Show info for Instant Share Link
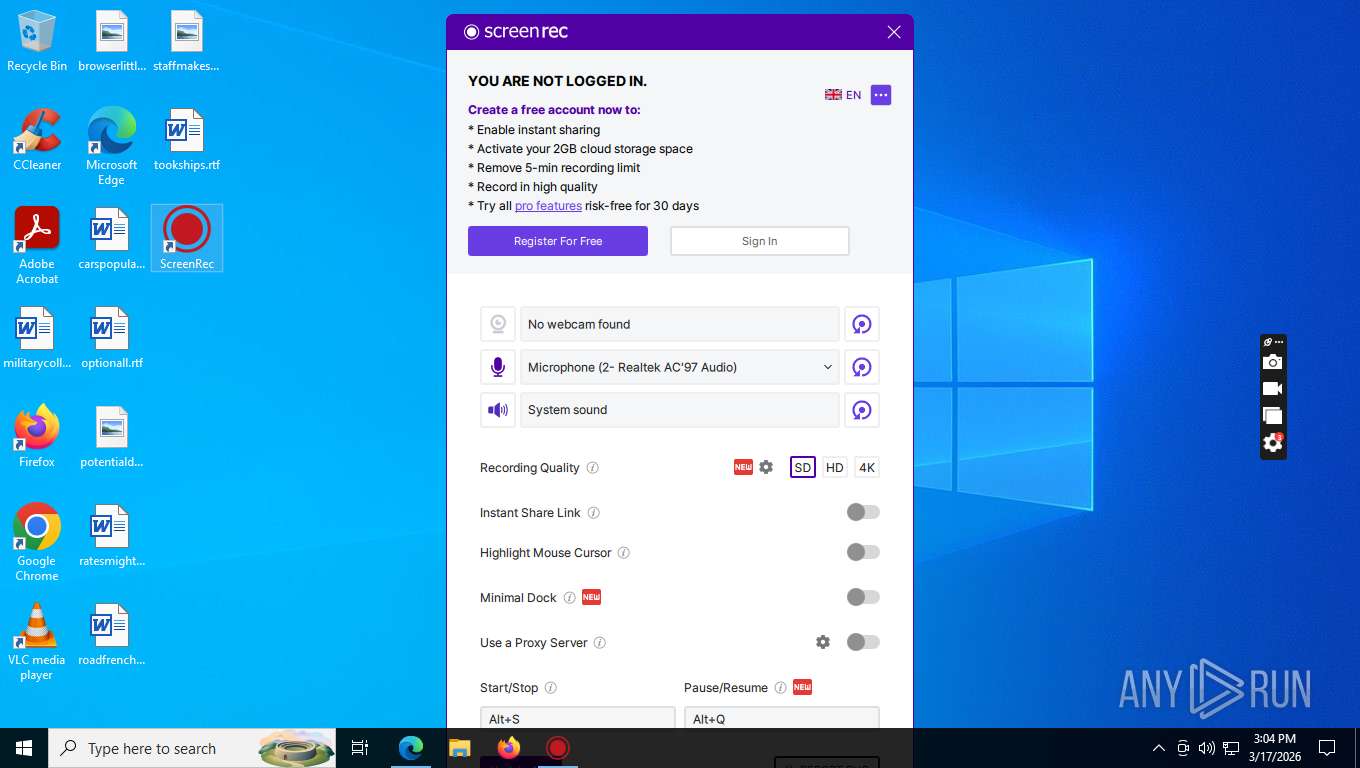 (x=594, y=513)
